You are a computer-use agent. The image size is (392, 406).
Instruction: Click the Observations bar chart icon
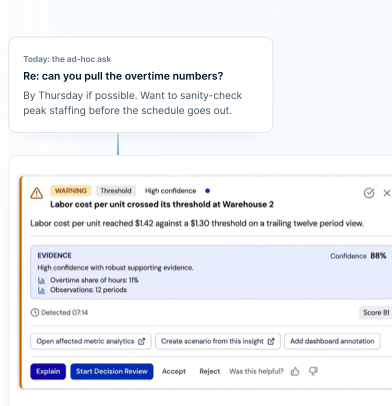(x=41, y=290)
